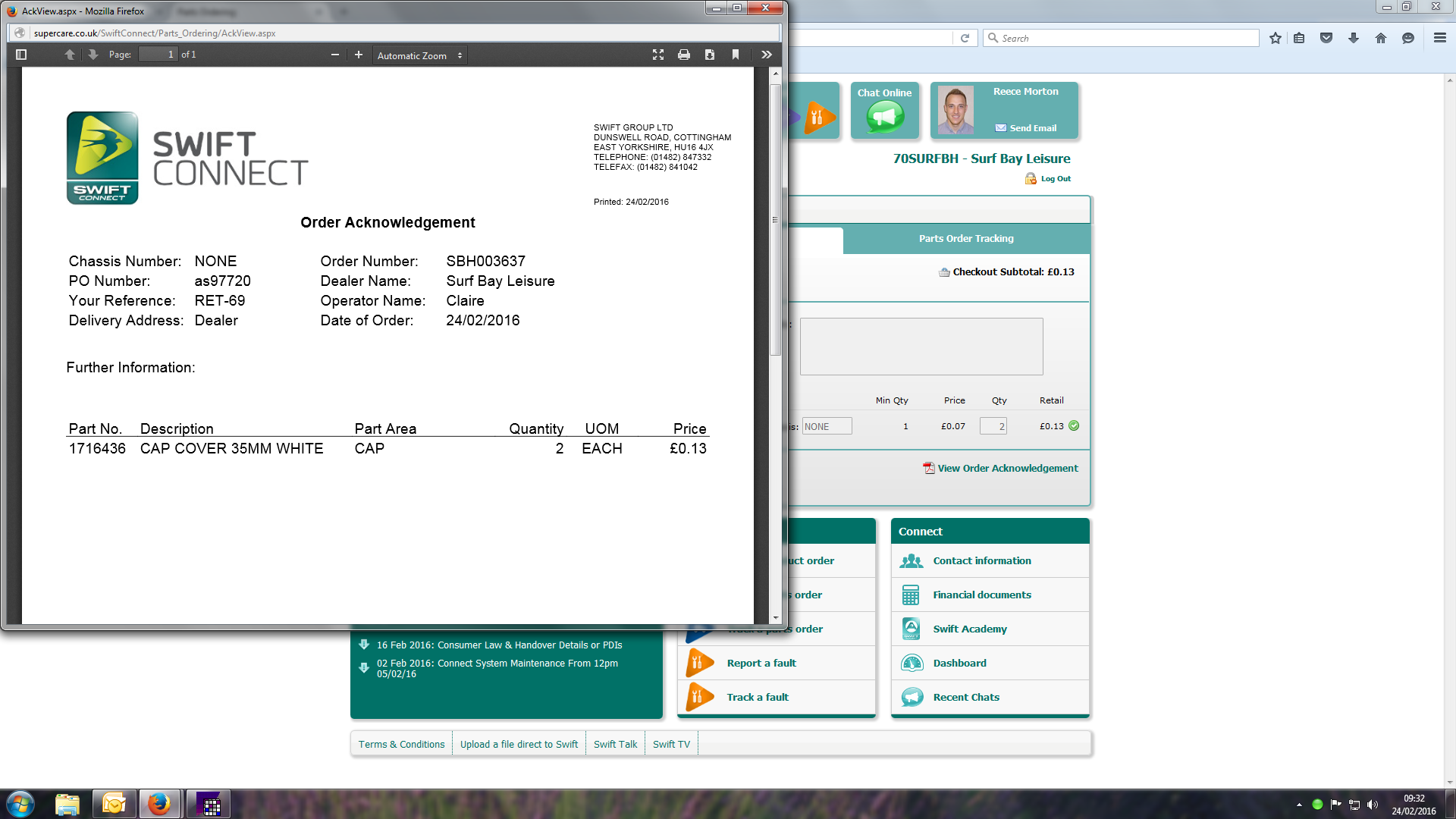Open Firefox hamburger menu
Image resolution: width=1456 pixels, height=819 pixels.
click(1439, 38)
